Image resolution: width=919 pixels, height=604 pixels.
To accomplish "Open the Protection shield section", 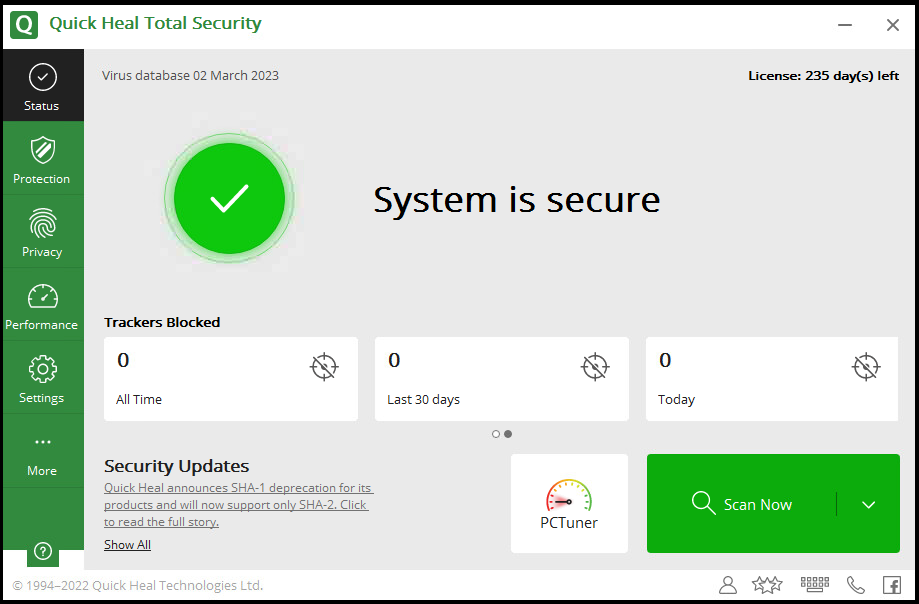I will [42, 160].
